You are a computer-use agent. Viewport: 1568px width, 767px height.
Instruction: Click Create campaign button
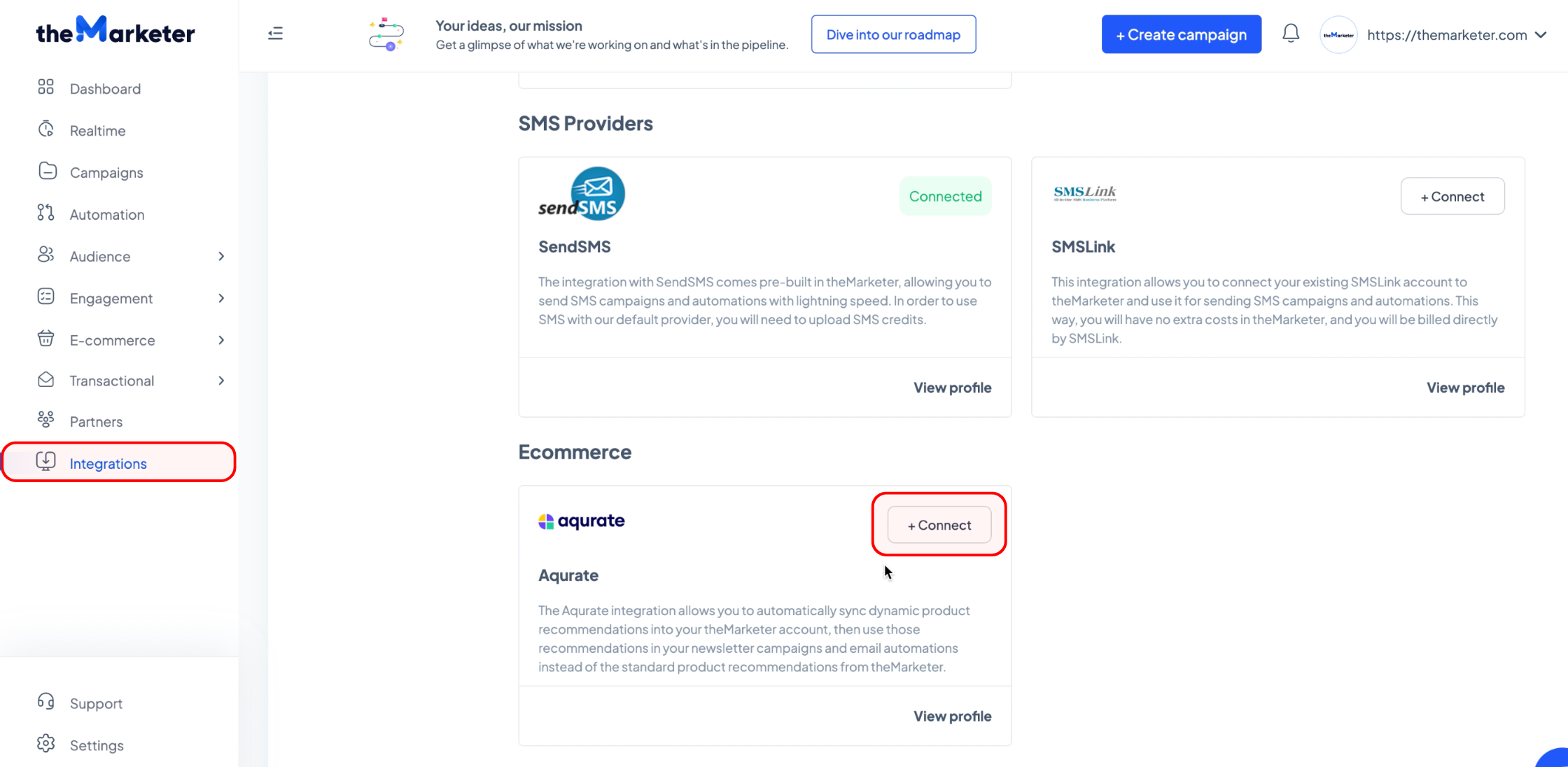point(1182,34)
